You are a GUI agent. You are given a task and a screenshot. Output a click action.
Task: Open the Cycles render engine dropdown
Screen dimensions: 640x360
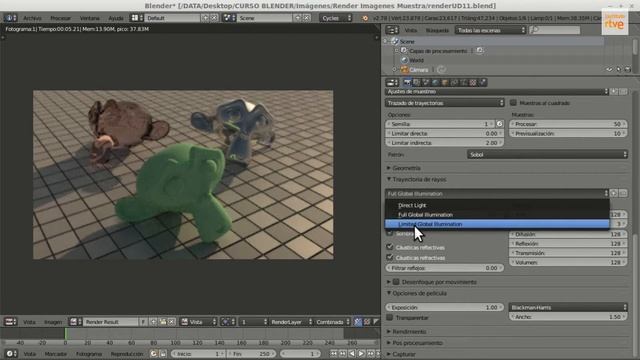(336, 18)
